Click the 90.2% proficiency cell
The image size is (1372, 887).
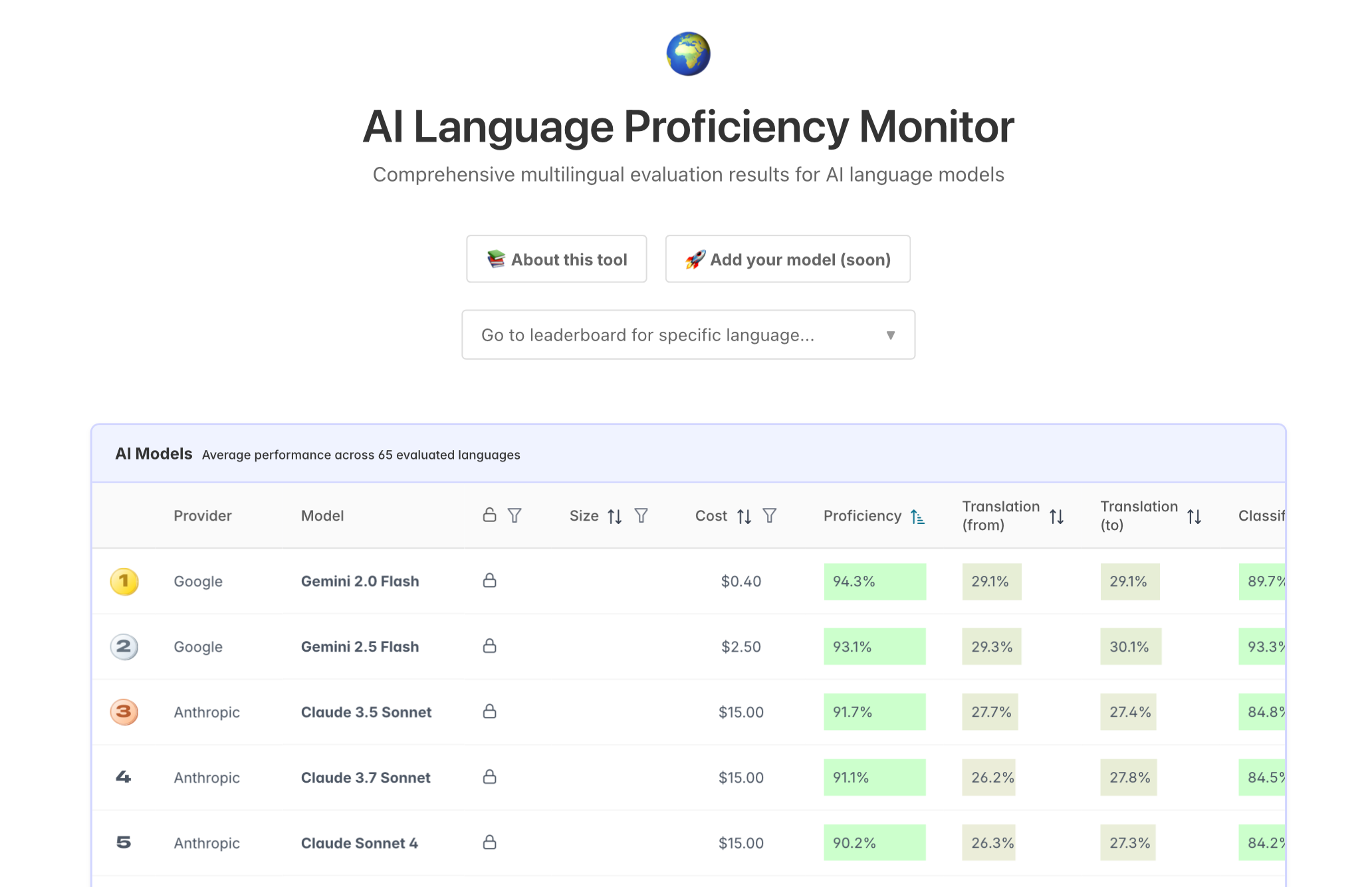coord(875,843)
